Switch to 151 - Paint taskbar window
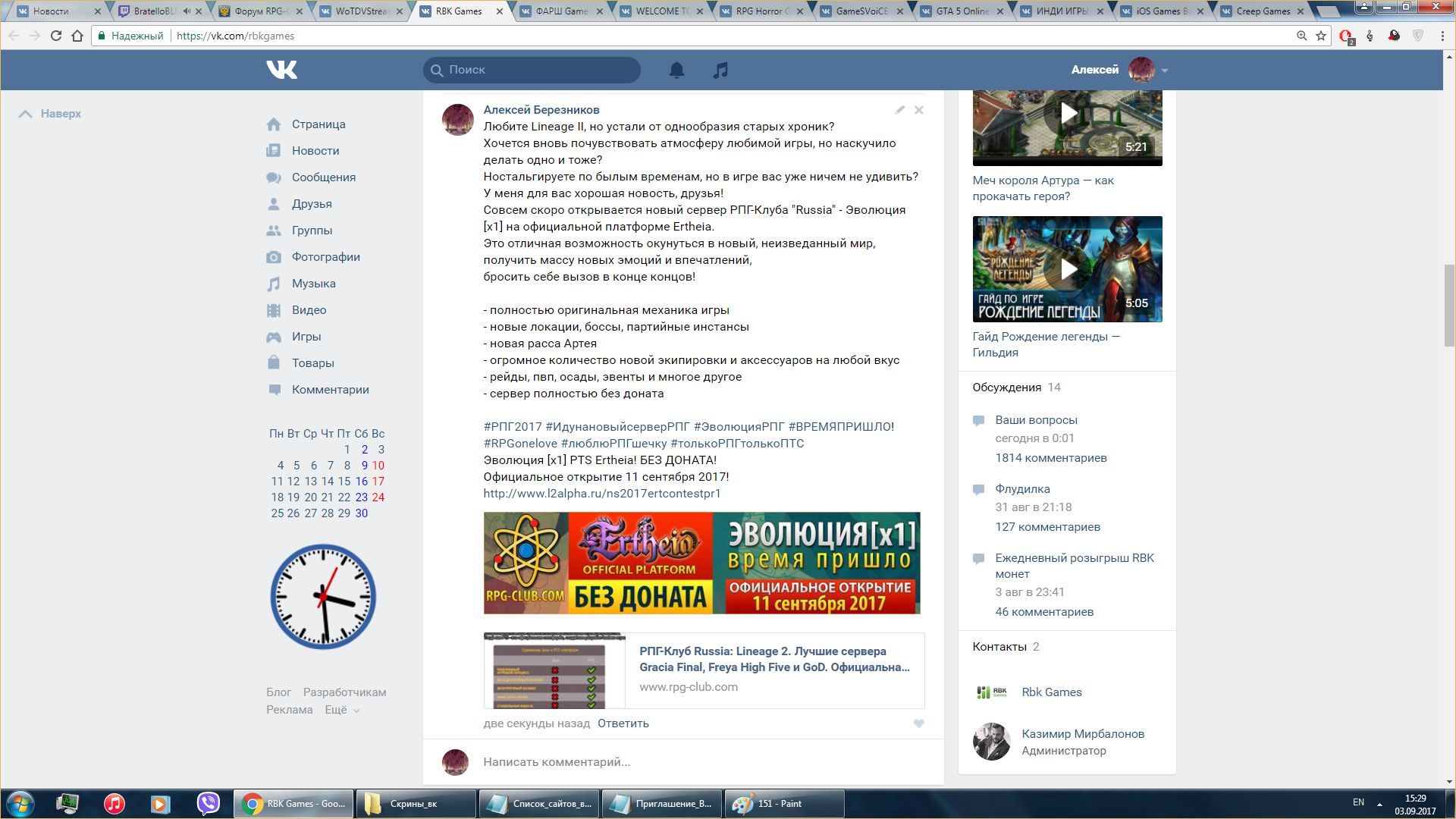 [784, 804]
